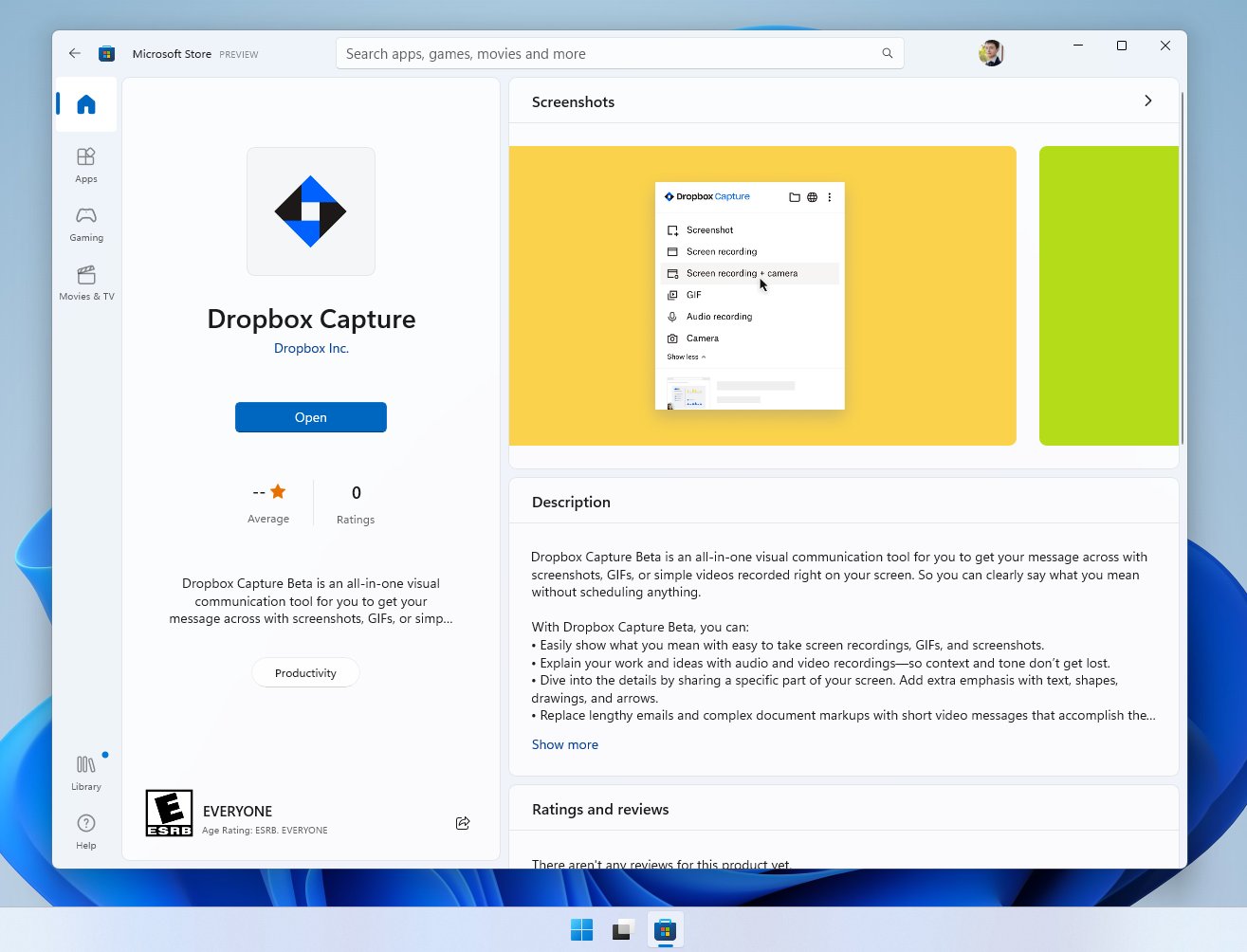Maximize the Microsoft Store window

1122,46
